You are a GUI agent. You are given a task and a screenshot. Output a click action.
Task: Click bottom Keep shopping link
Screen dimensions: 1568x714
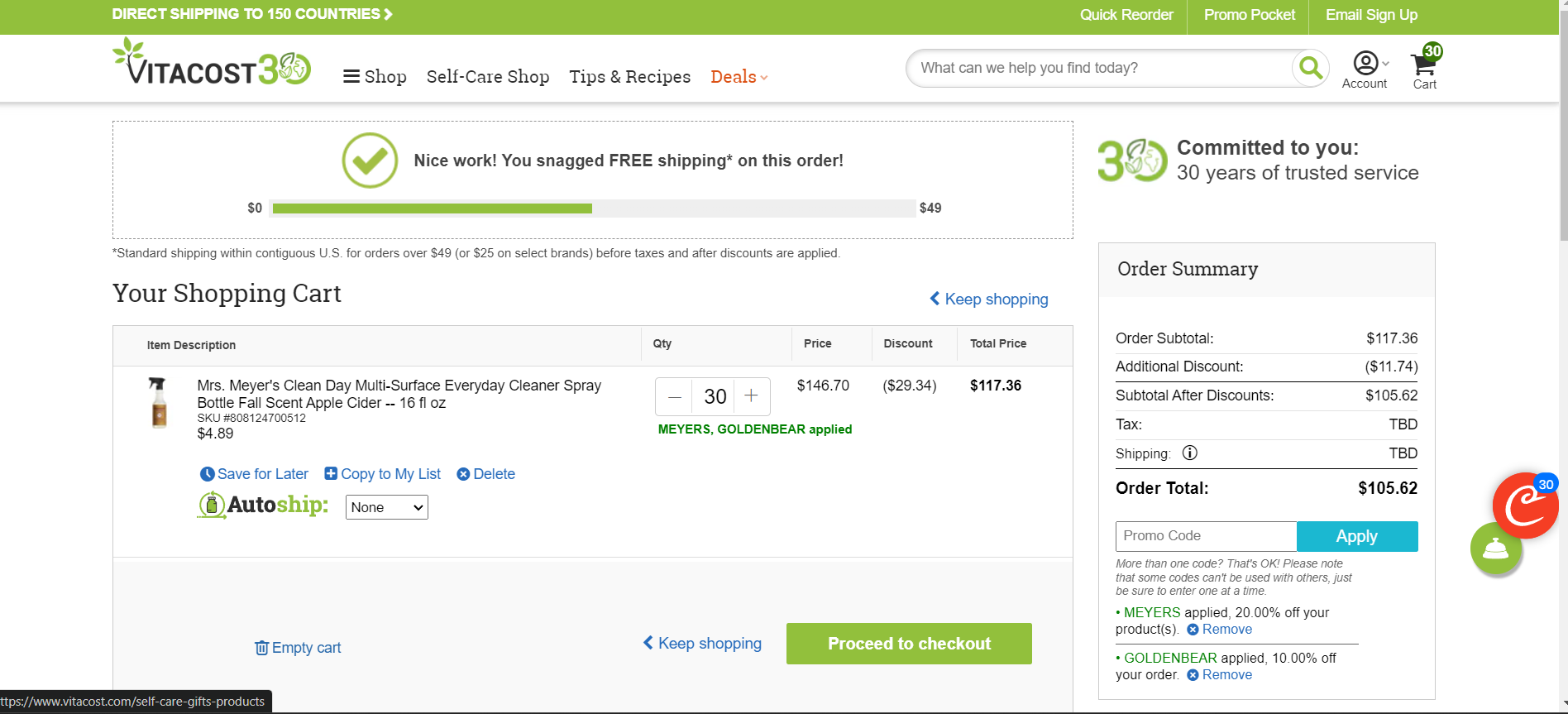(702, 644)
